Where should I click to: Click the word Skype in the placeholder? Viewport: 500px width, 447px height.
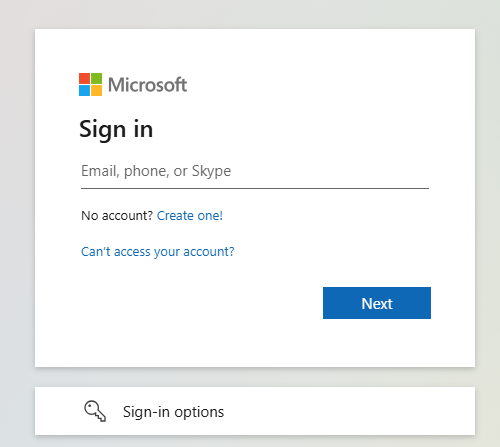pos(211,171)
